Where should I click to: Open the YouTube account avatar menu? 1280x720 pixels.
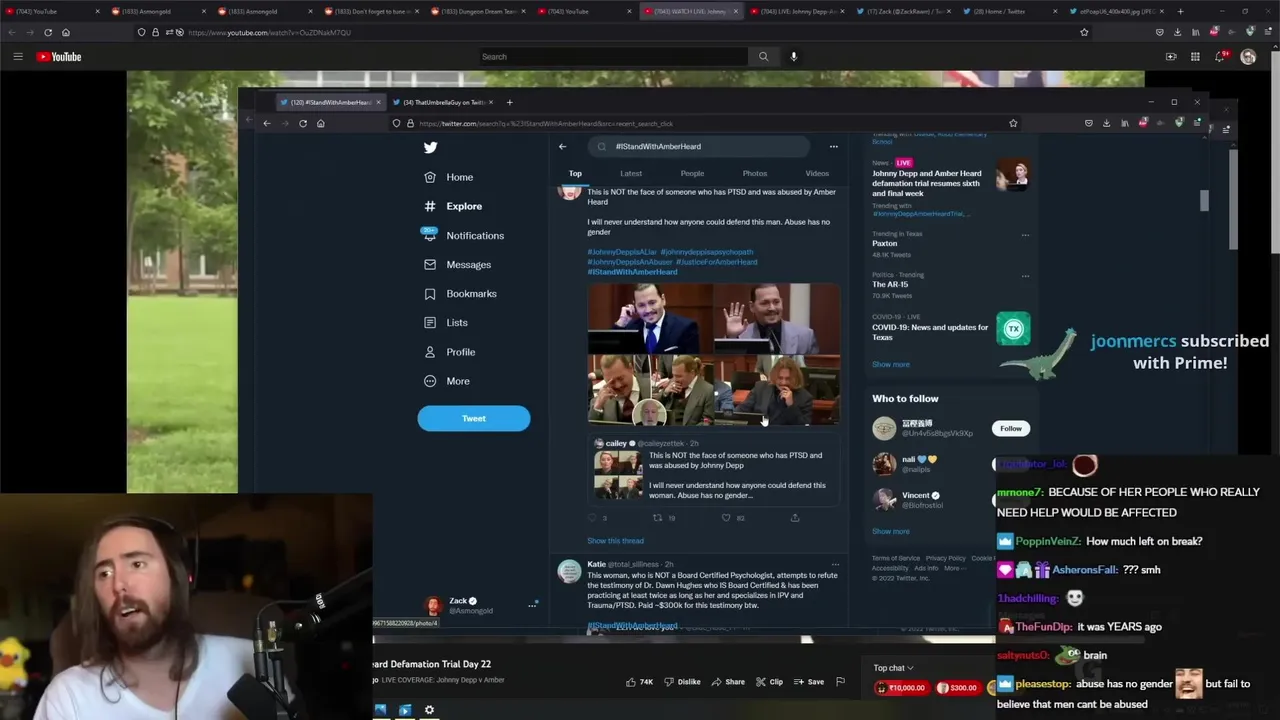coord(1248,57)
